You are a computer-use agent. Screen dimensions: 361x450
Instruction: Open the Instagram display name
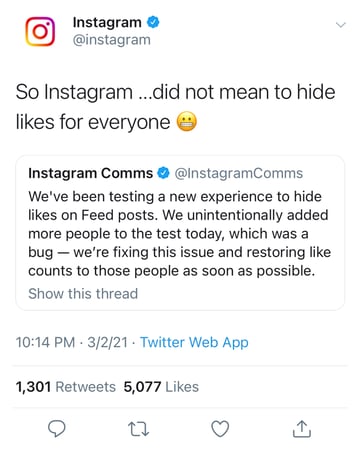(x=107, y=22)
